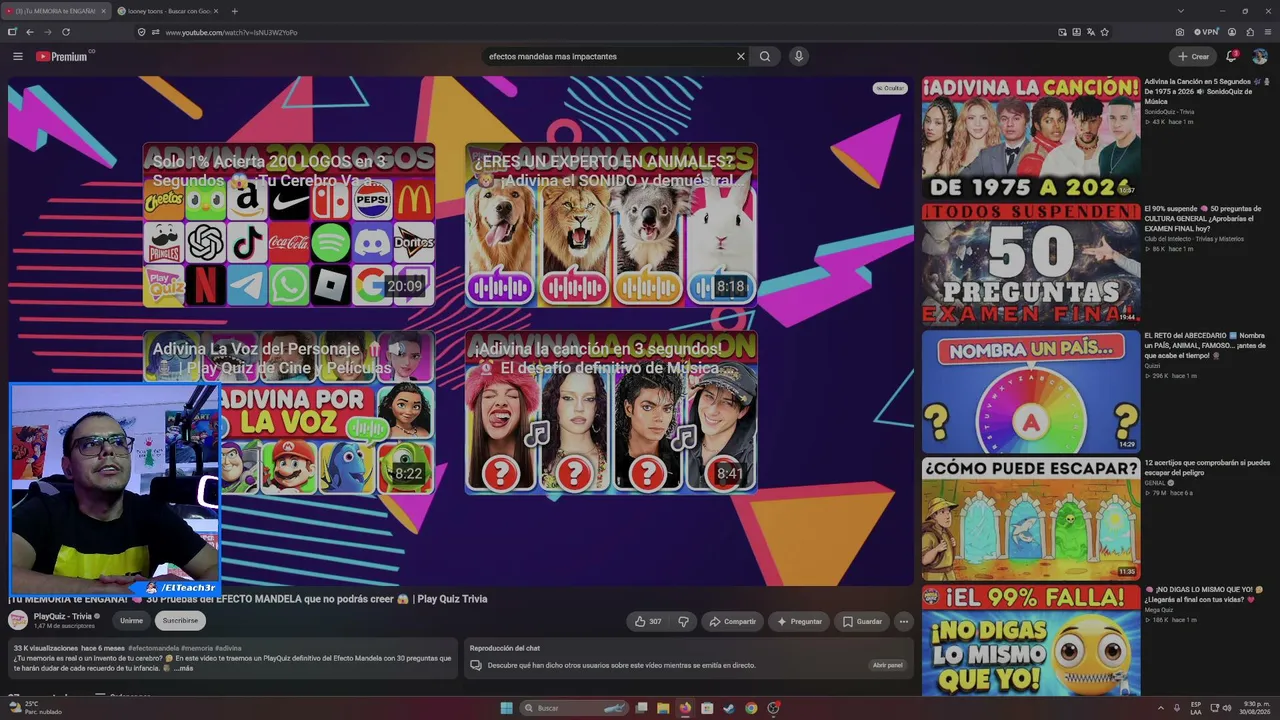Dislike the video with thumbs down
This screenshot has width=1280, height=720.
coord(684,621)
